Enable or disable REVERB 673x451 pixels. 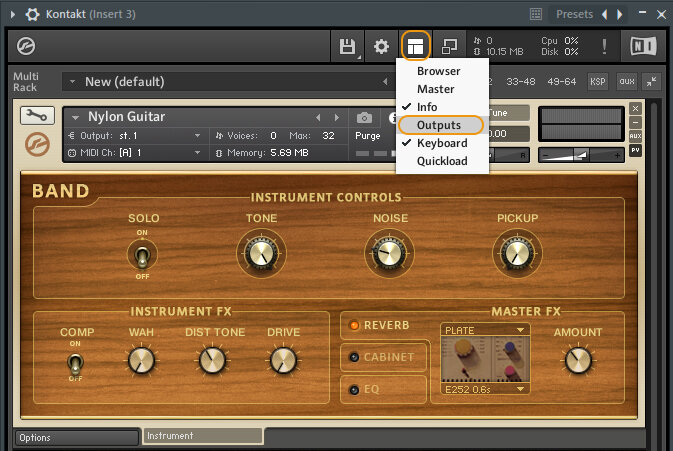[x=354, y=325]
